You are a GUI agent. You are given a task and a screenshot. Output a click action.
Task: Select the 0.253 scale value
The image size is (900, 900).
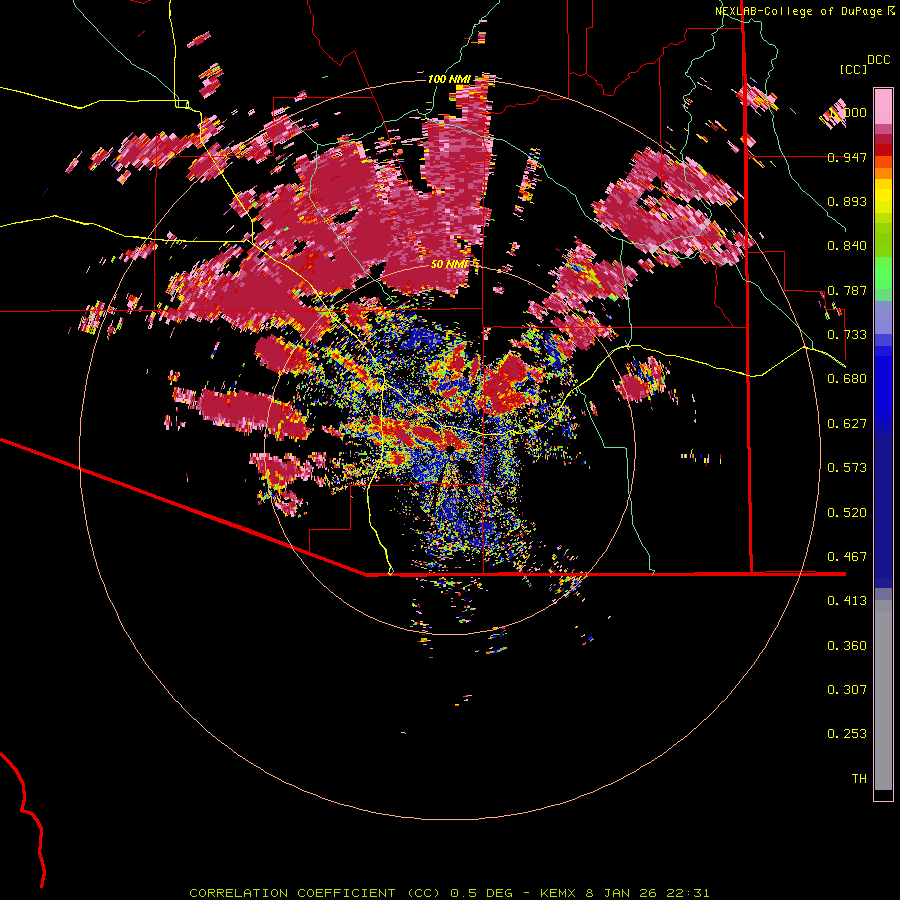pyautogui.click(x=847, y=734)
